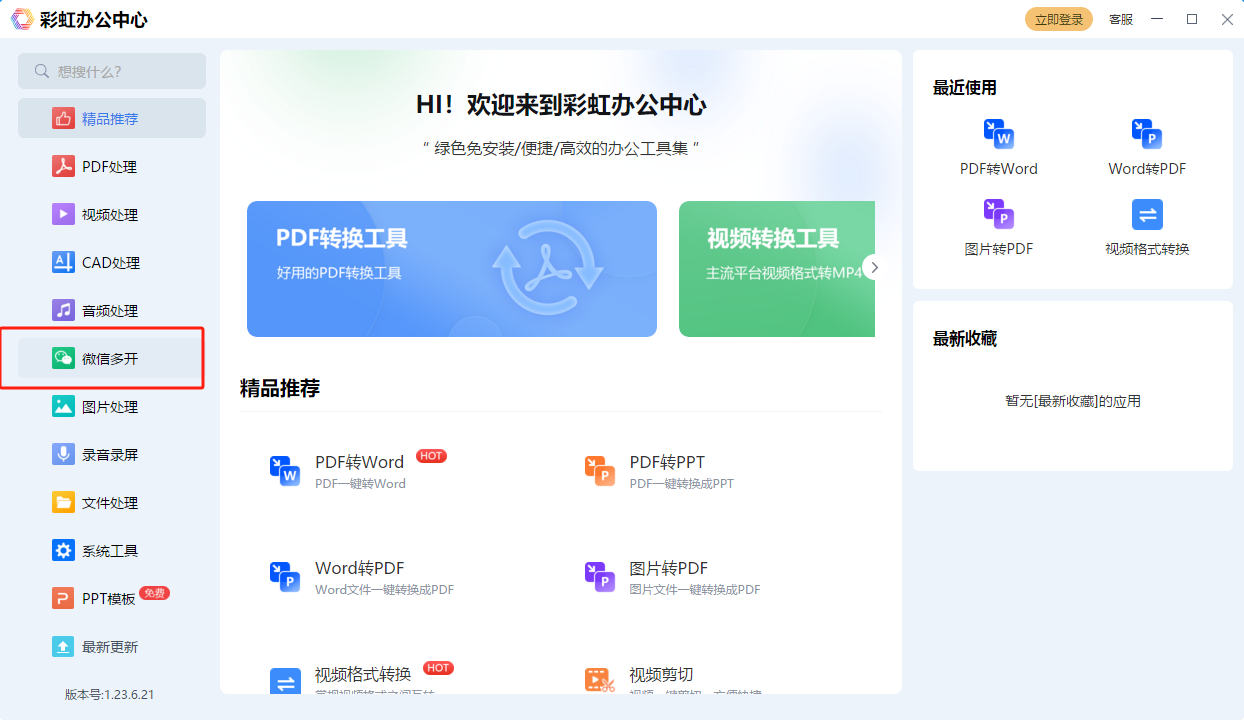Open the 系统工具 gear icon
Viewport: 1244px width, 720px height.
point(64,551)
